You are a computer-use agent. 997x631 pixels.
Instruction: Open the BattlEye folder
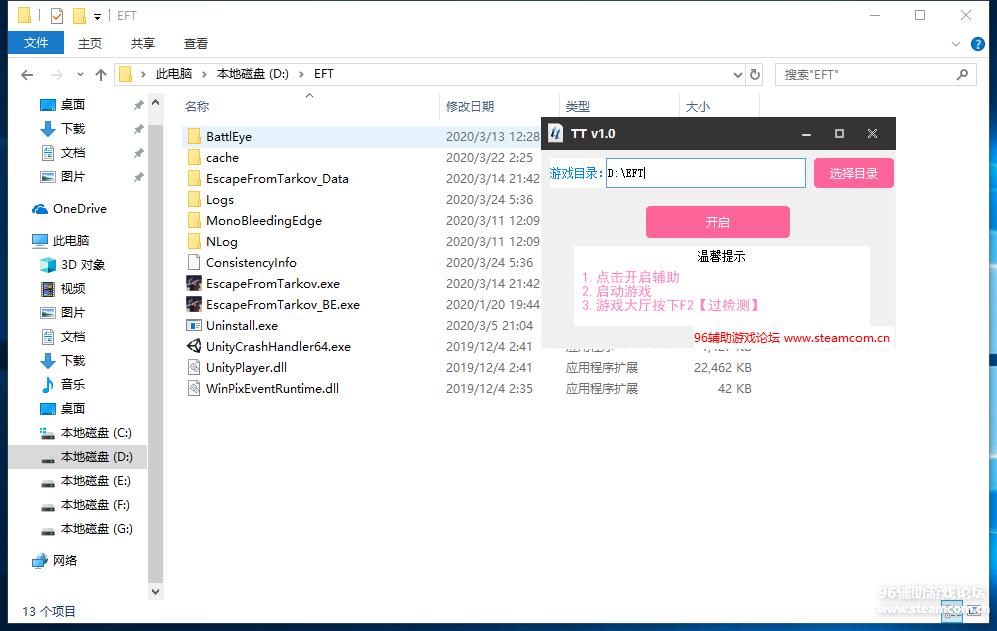(x=228, y=137)
